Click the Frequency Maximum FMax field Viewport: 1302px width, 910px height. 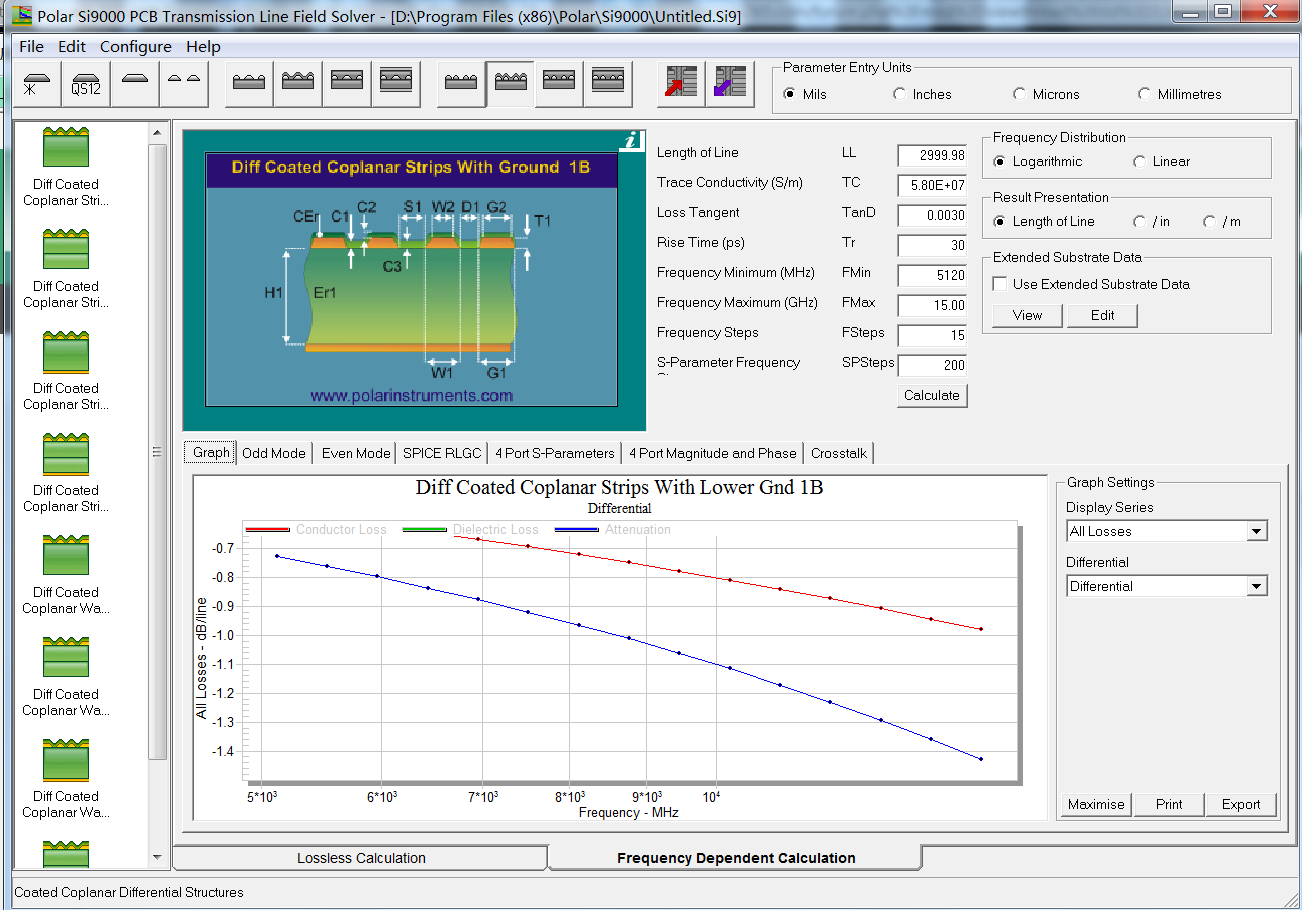[932, 305]
